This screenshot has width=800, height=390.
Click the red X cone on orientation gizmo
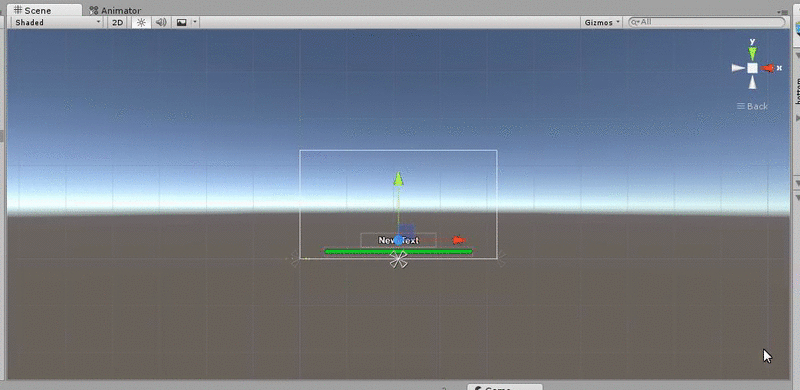pos(768,68)
